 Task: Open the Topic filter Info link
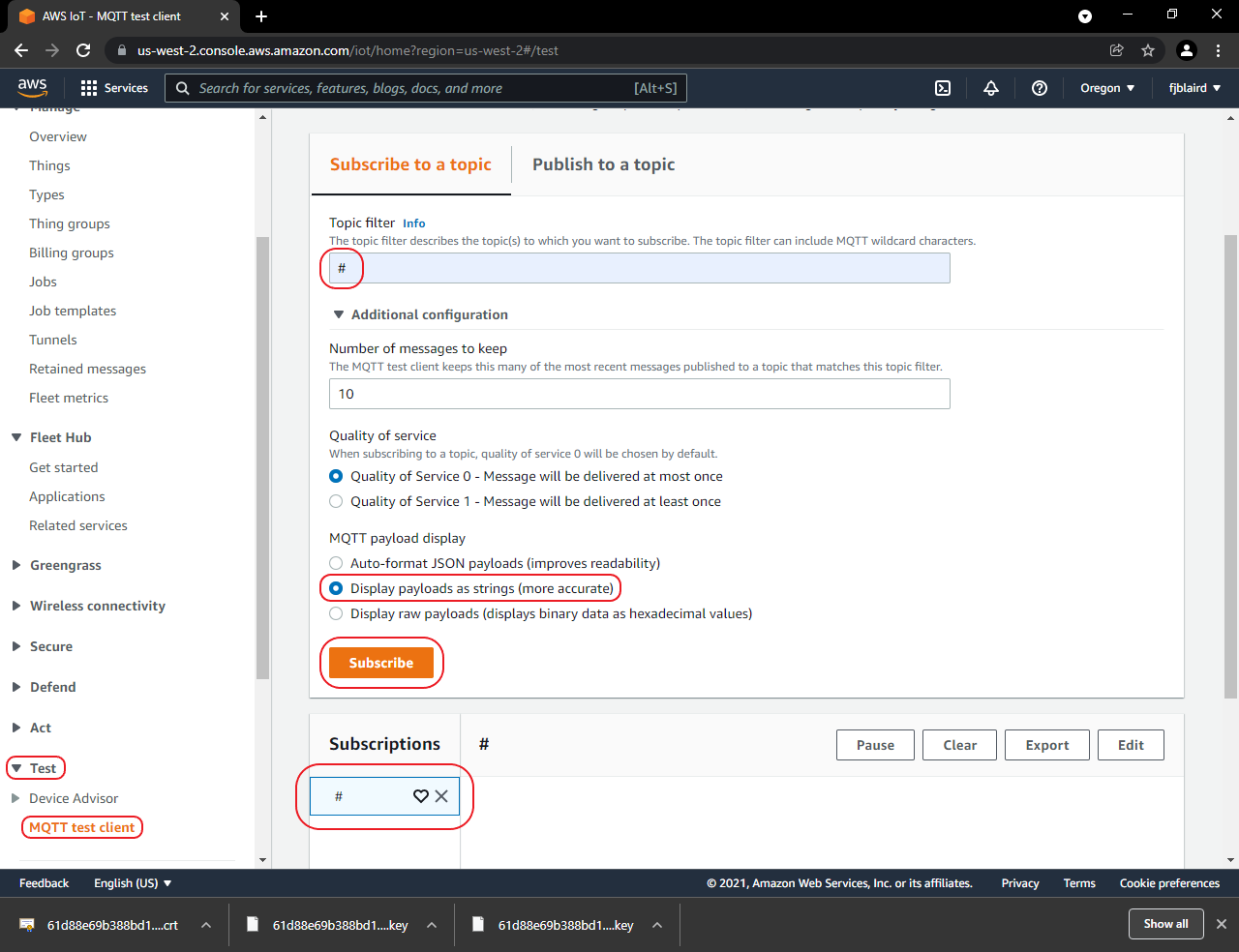413,223
